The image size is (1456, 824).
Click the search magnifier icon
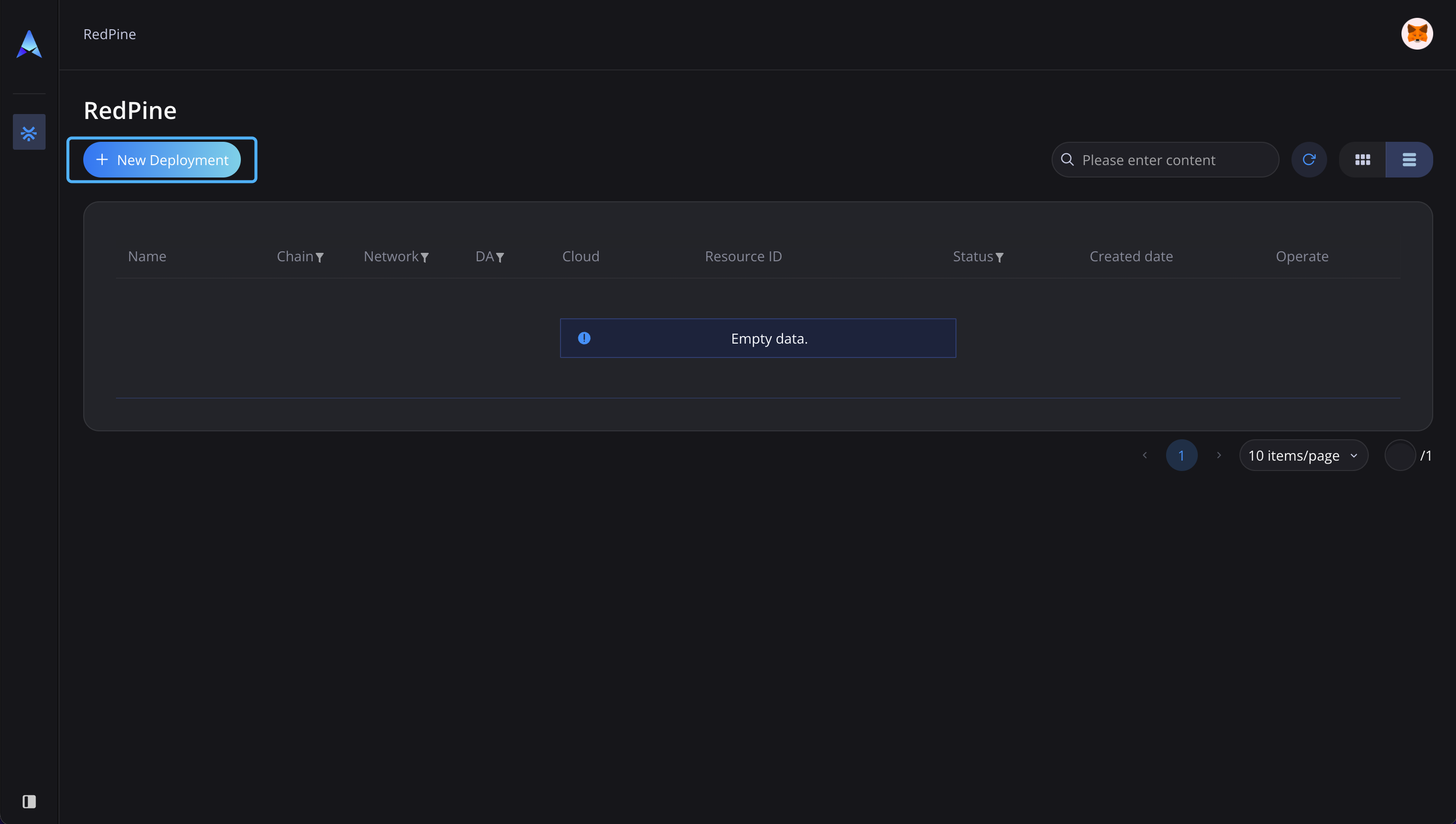point(1067,160)
